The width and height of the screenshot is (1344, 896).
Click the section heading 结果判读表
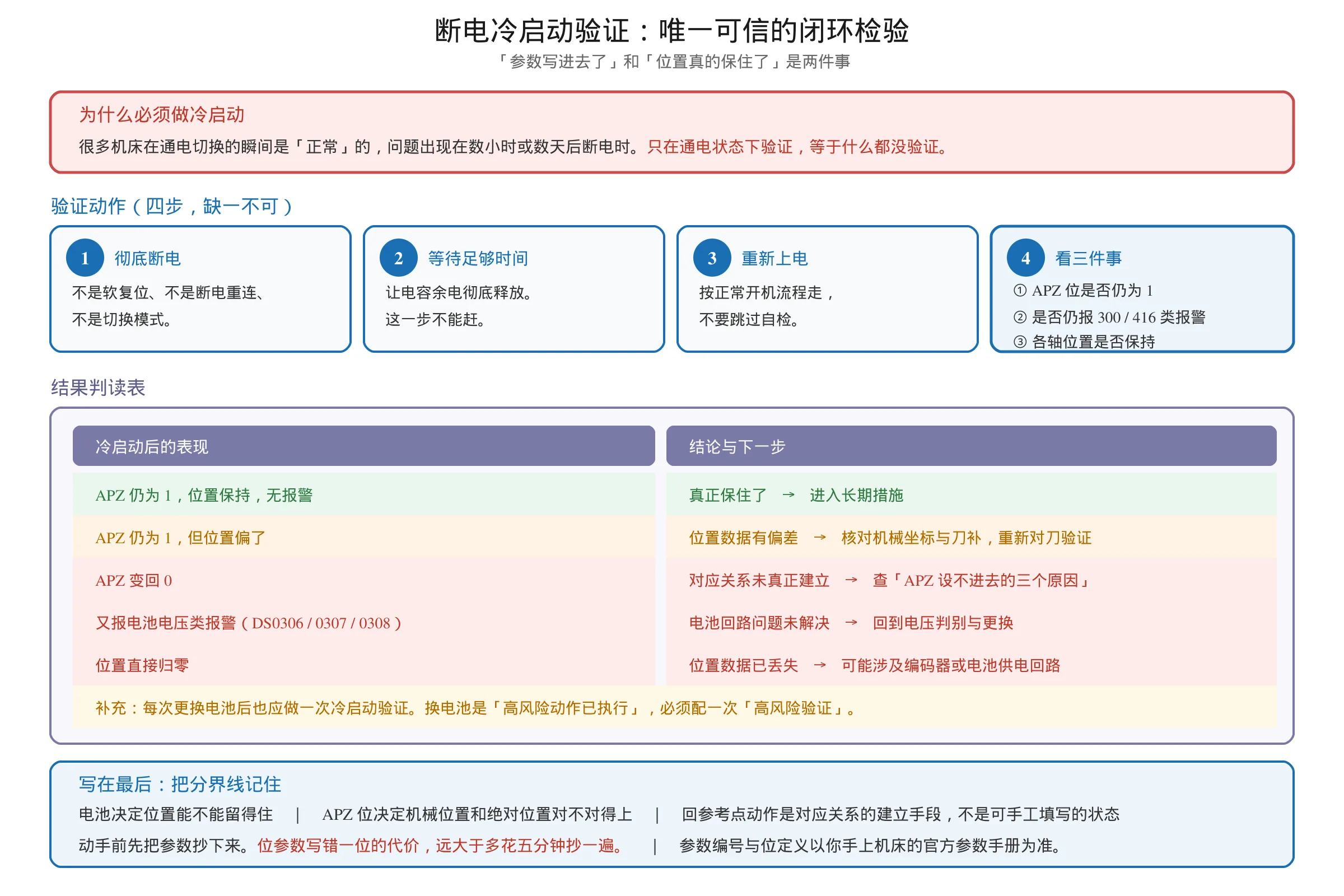[99, 388]
